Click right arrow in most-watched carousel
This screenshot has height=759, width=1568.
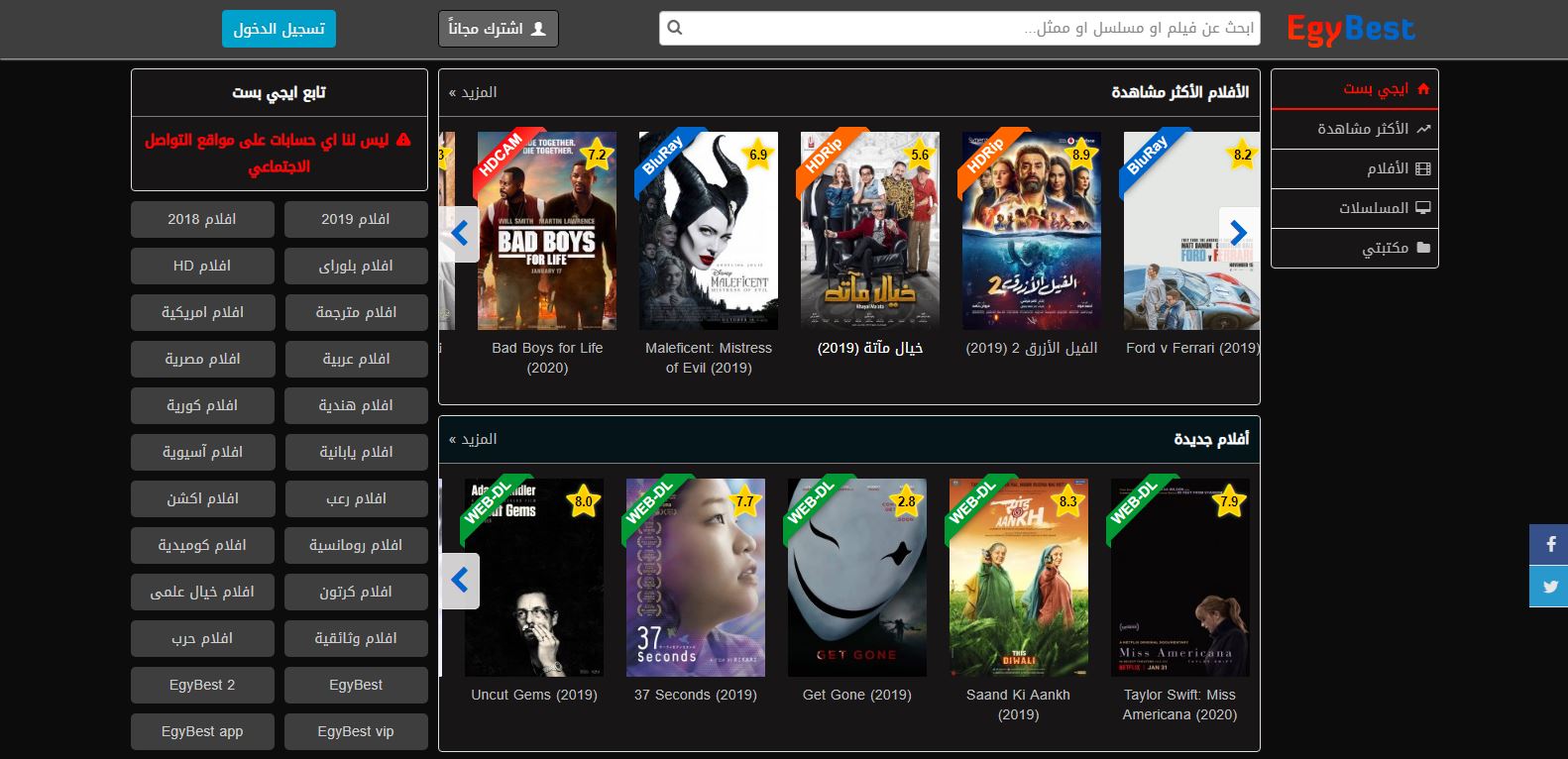click(1239, 234)
